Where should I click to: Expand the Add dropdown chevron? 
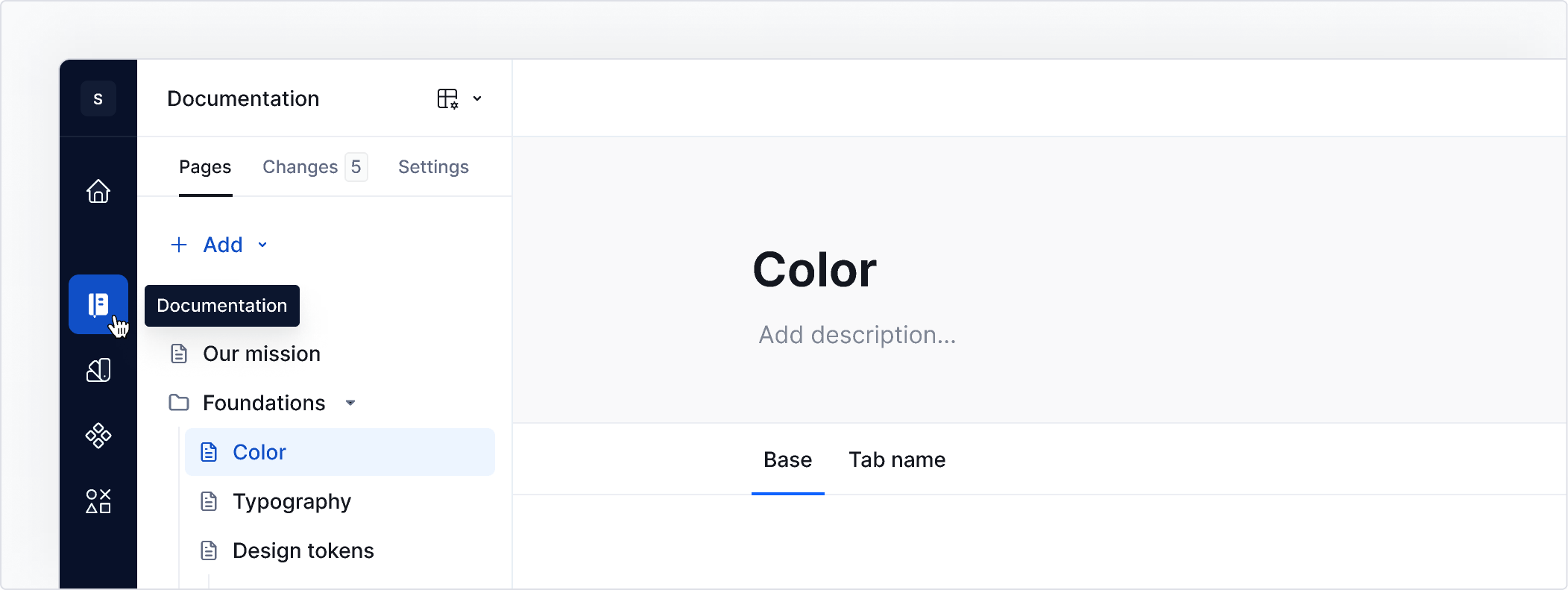coord(262,245)
